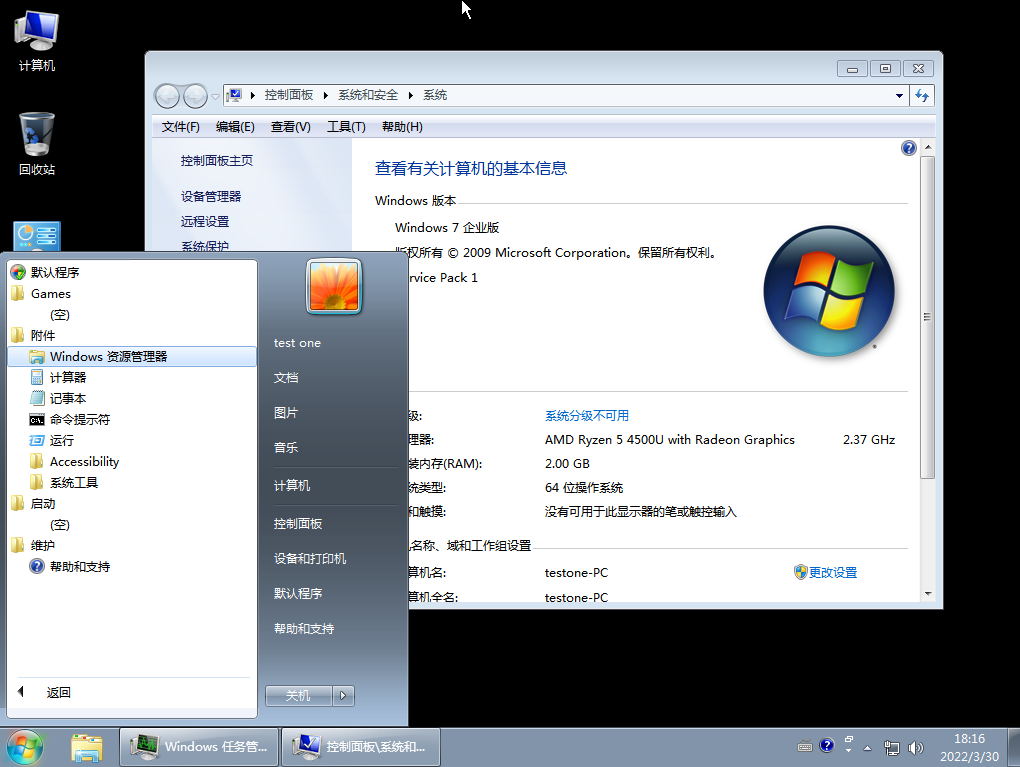Image resolution: width=1020 pixels, height=767 pixels.
Task: Open the 工具(T) menu
Action: click(344, 127)
